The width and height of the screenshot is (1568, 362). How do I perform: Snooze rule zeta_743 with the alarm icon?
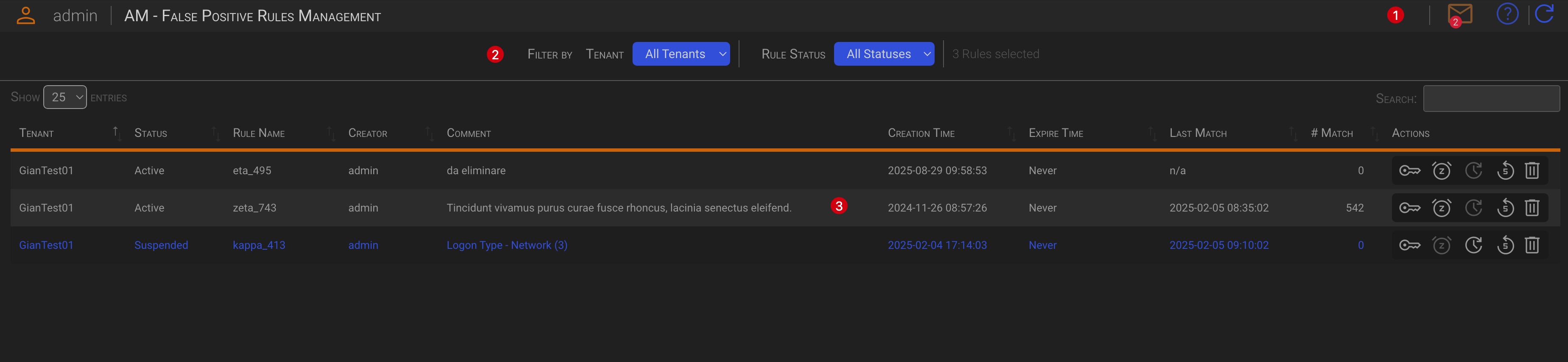tap(1441, 208)
